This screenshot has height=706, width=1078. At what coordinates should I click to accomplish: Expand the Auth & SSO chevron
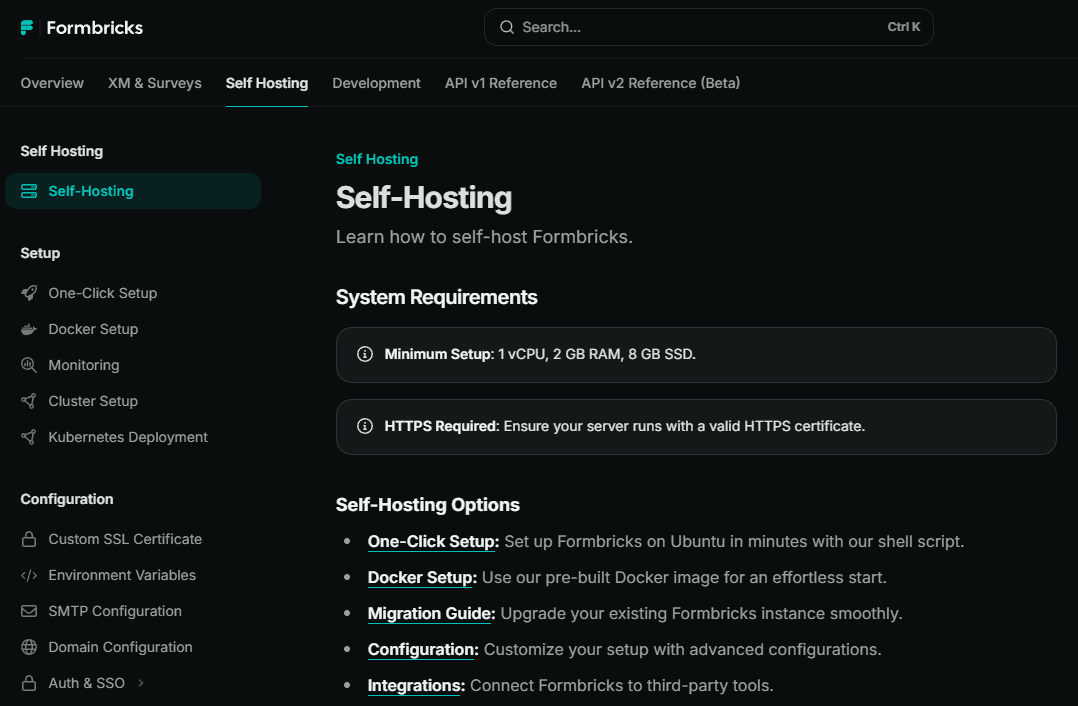tap(141, 683)
